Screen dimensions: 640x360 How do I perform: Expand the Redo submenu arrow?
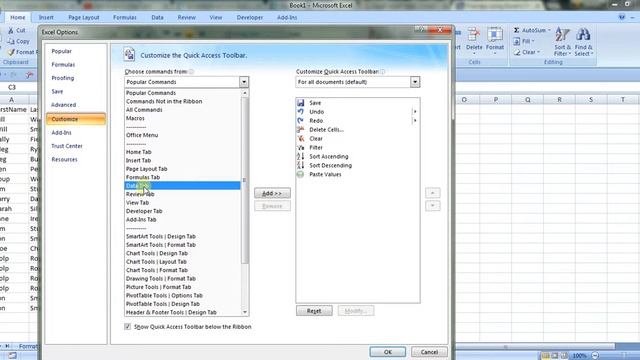tap(415, 121)
